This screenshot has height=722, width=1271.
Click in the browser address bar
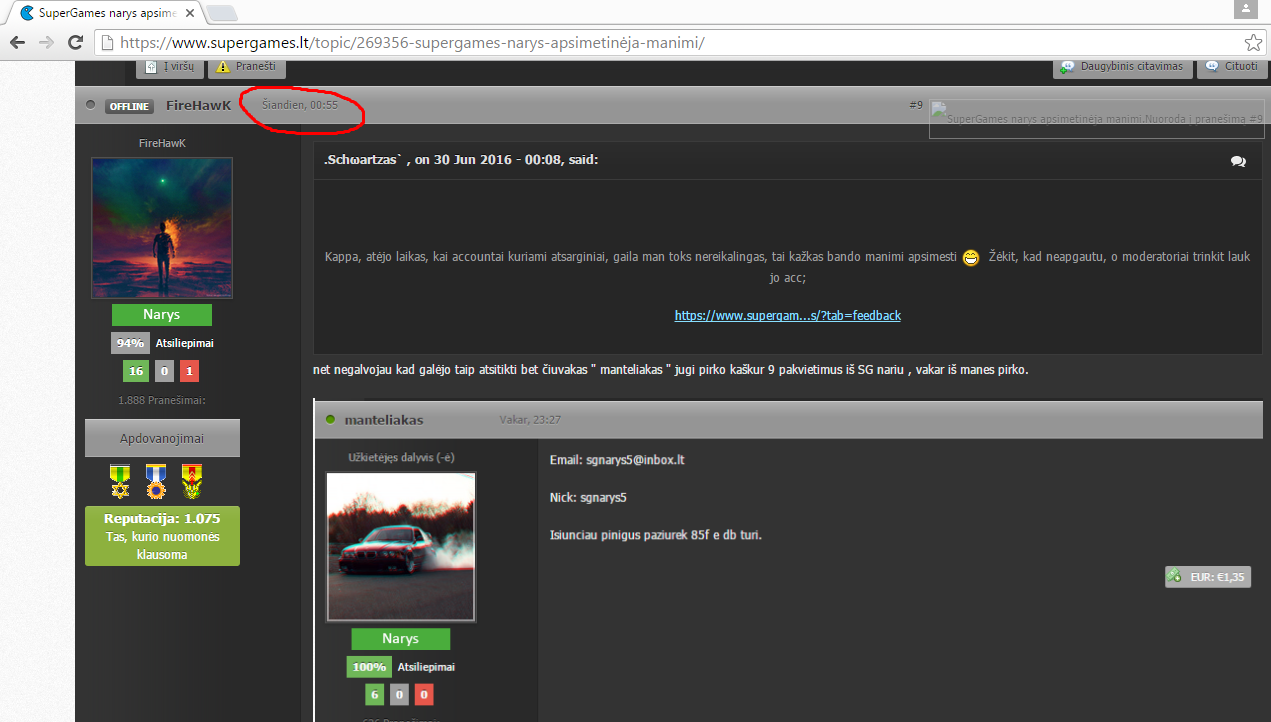670,43
